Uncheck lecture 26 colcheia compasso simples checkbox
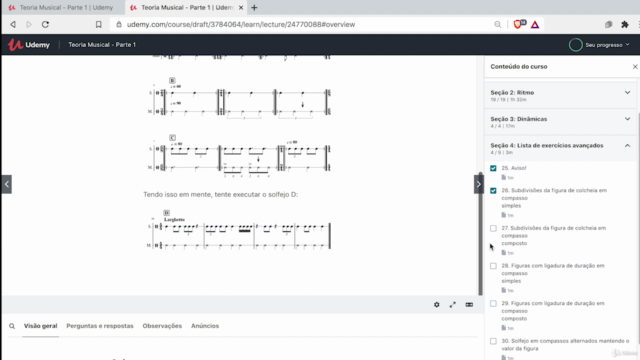 (493, 191)
